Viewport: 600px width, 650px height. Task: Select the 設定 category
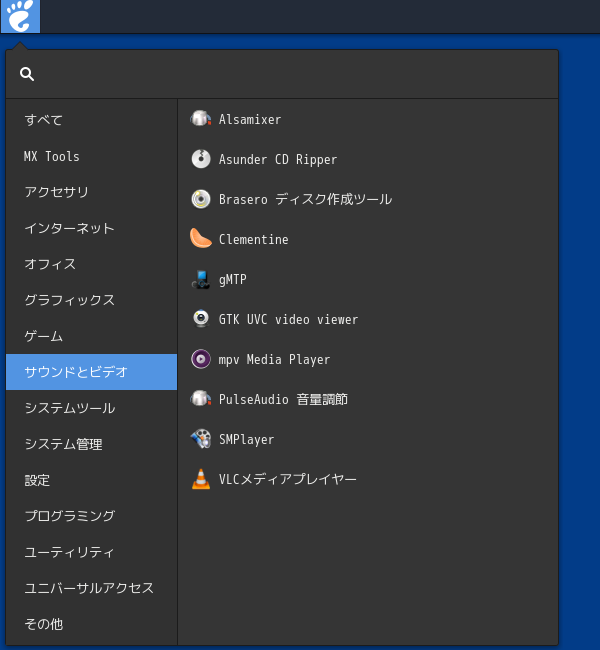(92, 480)
